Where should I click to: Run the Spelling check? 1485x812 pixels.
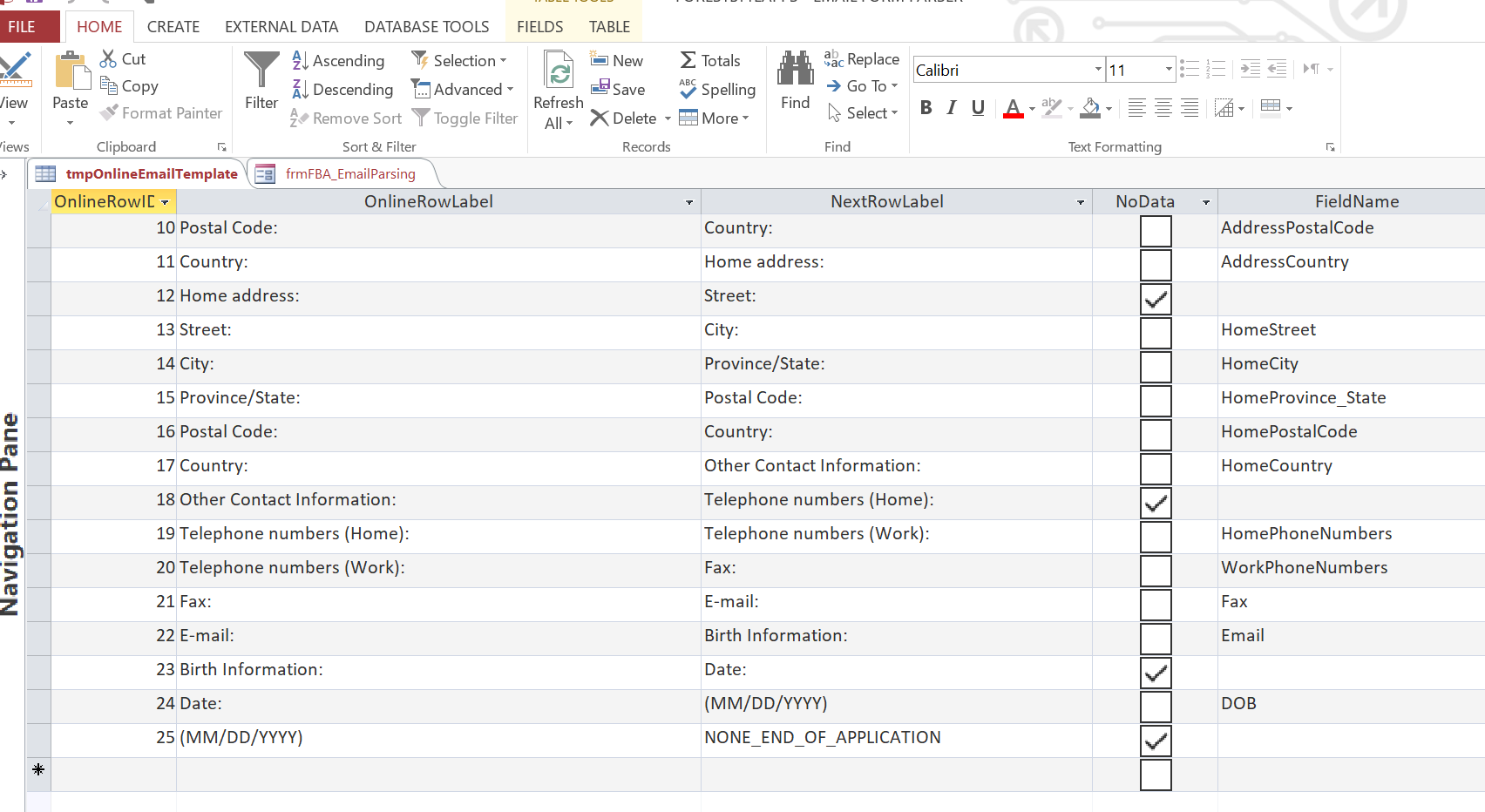[x=717, y=90]
